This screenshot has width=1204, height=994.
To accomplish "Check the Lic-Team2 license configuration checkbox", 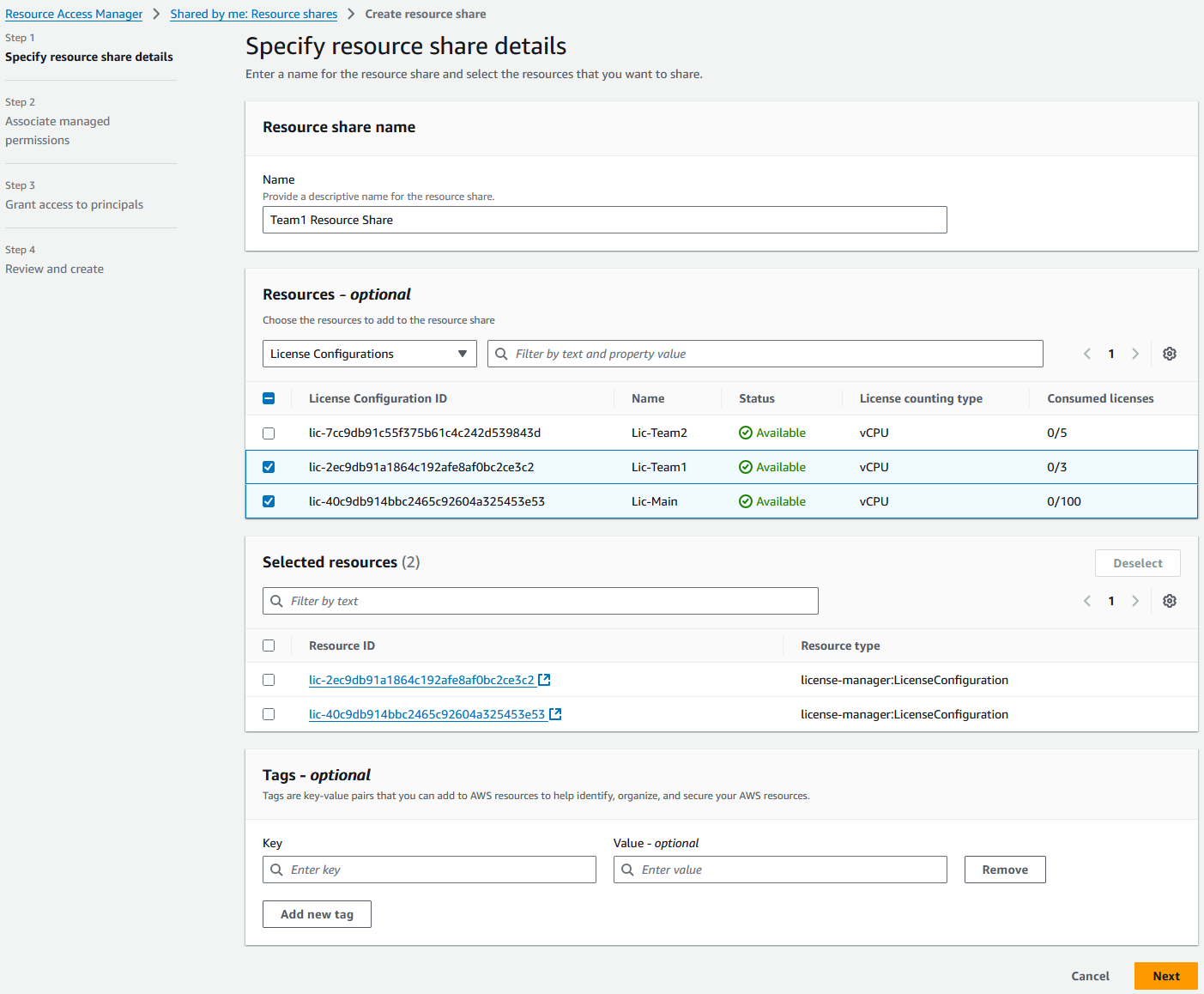I will tap(269, 433).
